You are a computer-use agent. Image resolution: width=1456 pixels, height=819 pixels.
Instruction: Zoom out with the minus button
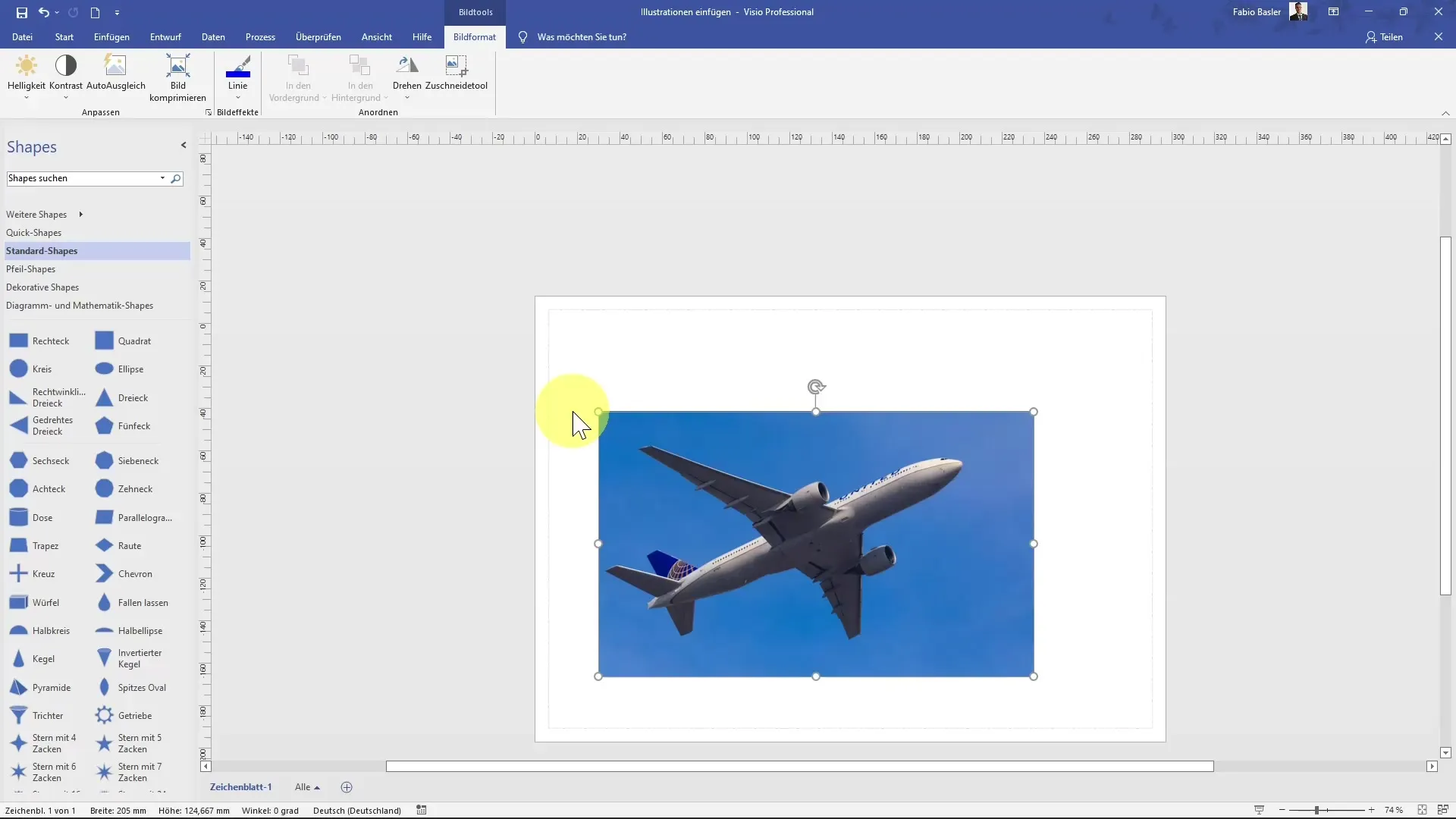1282,811
